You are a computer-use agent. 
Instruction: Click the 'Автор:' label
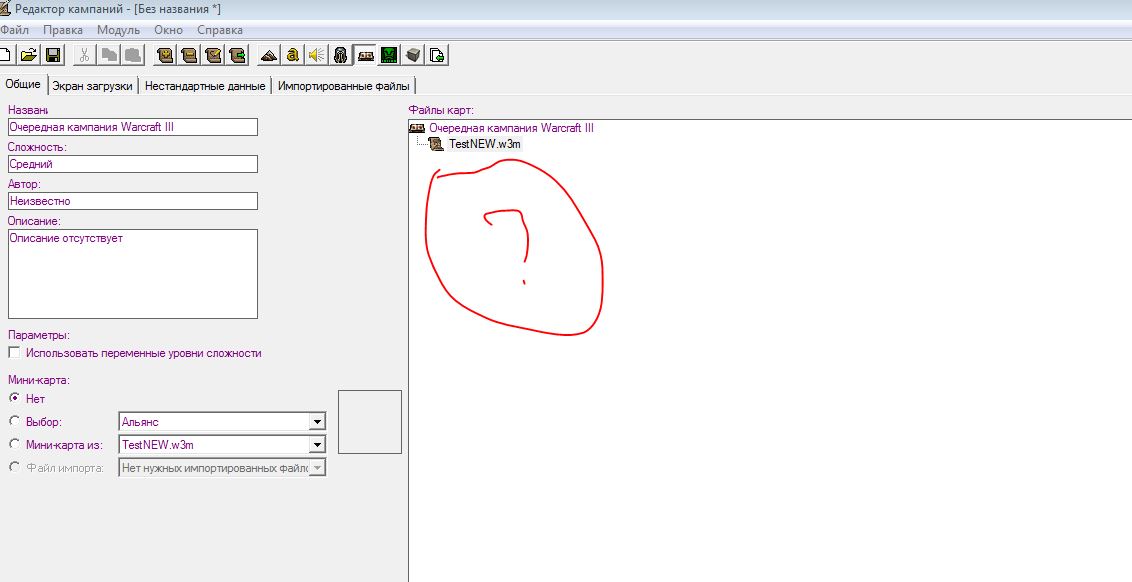(x=24, y=184)
